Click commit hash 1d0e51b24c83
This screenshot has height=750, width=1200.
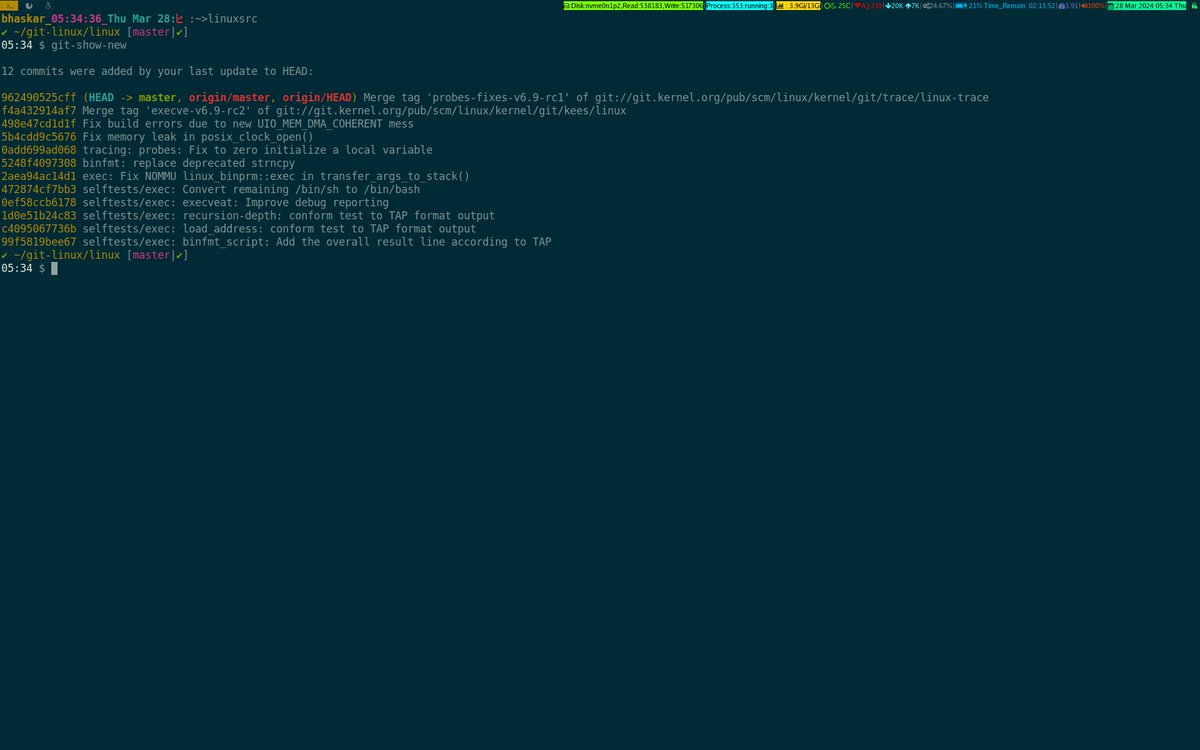point(39,216)
